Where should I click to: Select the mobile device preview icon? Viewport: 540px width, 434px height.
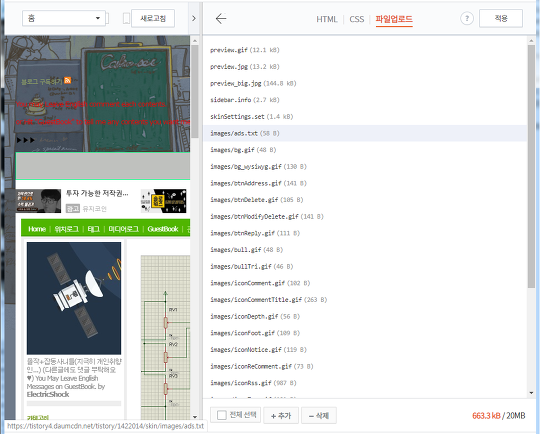126,19
